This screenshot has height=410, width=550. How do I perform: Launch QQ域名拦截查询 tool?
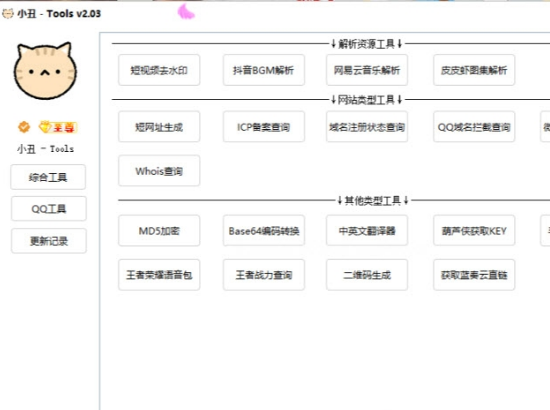[x=474, y=127]
